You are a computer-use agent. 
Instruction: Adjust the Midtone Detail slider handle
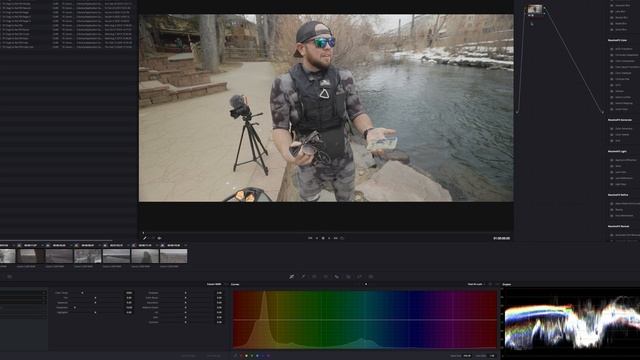[185, 308]
